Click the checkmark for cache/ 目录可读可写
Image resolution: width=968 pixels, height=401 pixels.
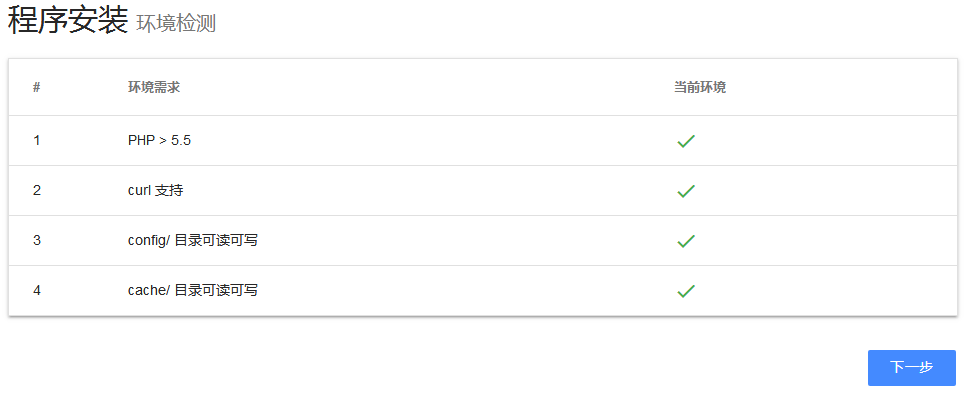click(686, 291)
